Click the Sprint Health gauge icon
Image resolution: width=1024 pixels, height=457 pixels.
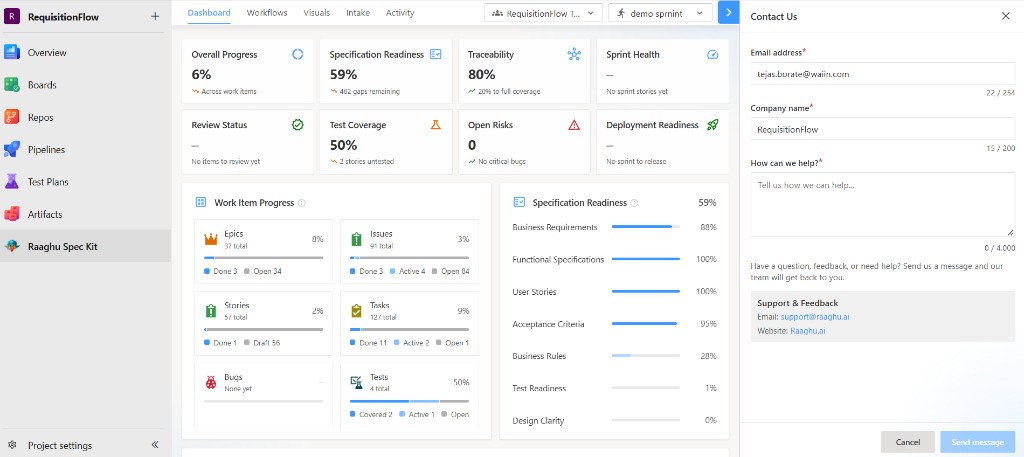[712, 54]
